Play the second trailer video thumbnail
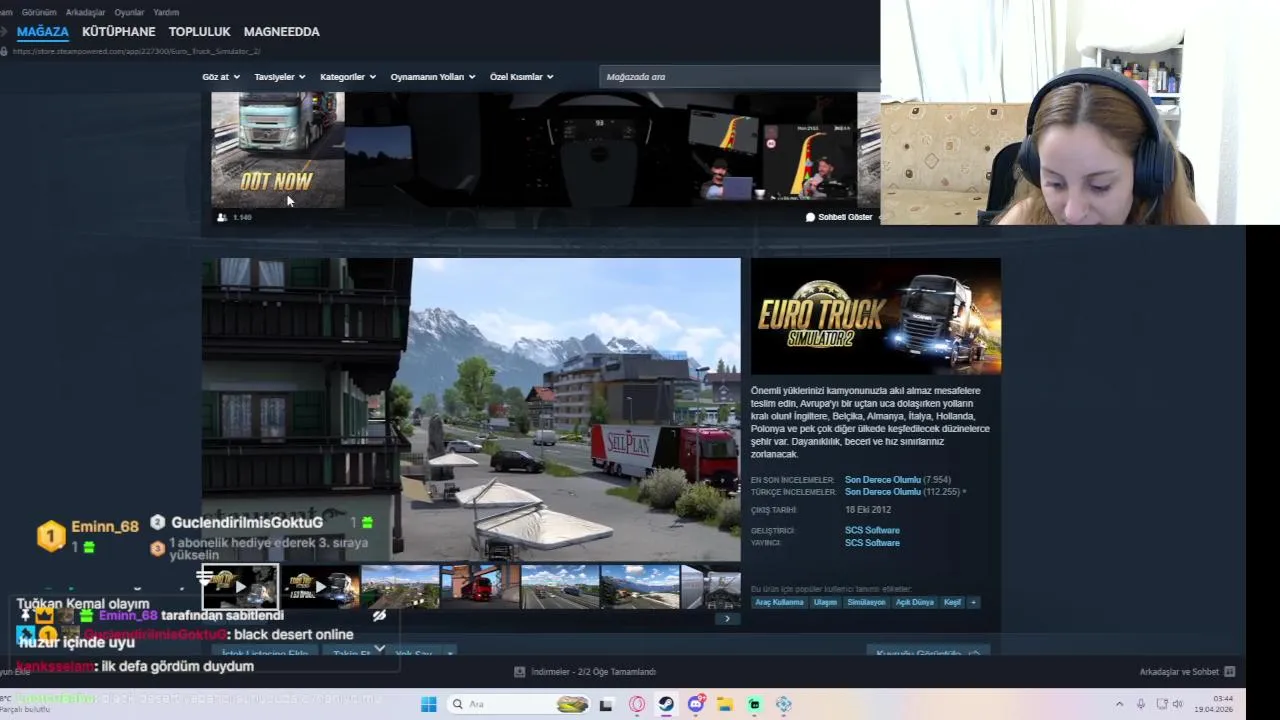Screen dimensions: 1280x720 pyautogui.click(x=320, y=587)
